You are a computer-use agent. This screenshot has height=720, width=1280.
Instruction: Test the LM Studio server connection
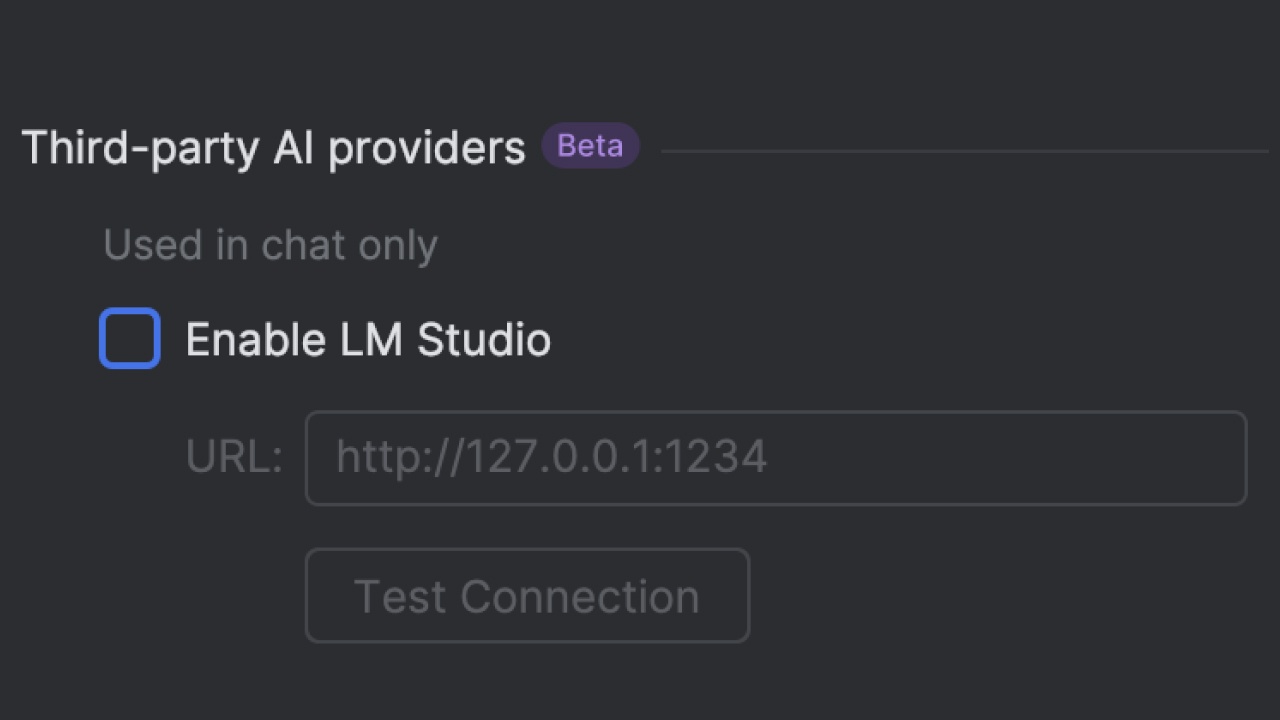[527, 596]
